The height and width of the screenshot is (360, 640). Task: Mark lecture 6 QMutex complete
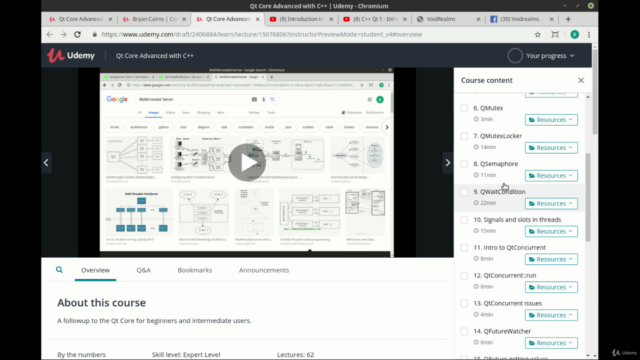pyautogui.click(x=464, y=108)
